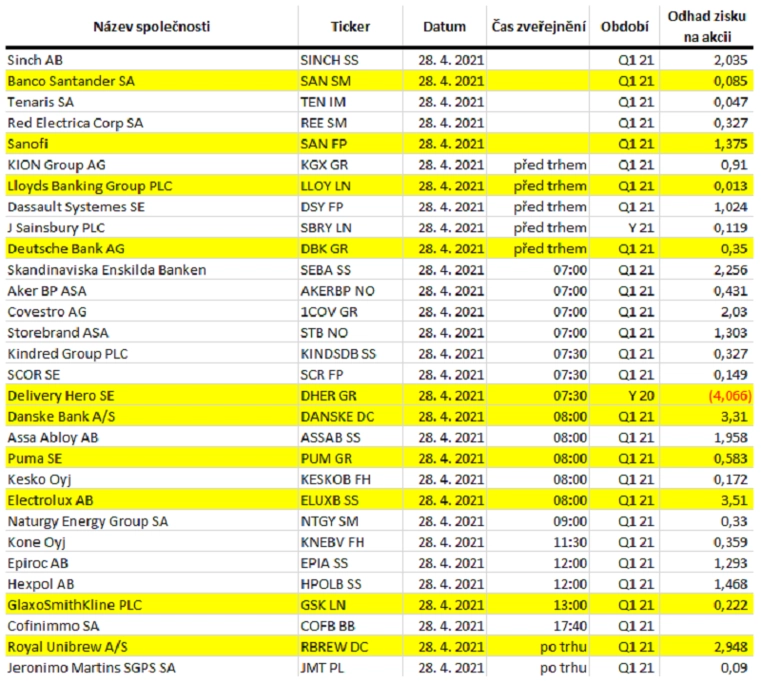Select the Období column header

624,27
